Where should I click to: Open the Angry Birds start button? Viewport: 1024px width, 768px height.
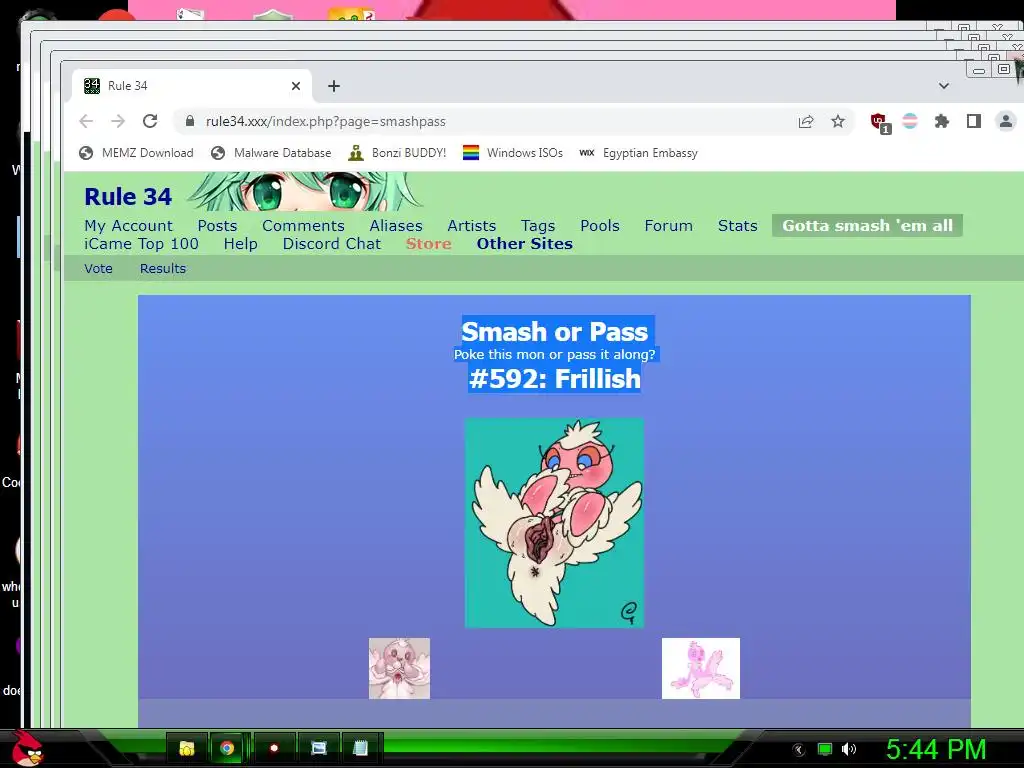pos(28,748)
